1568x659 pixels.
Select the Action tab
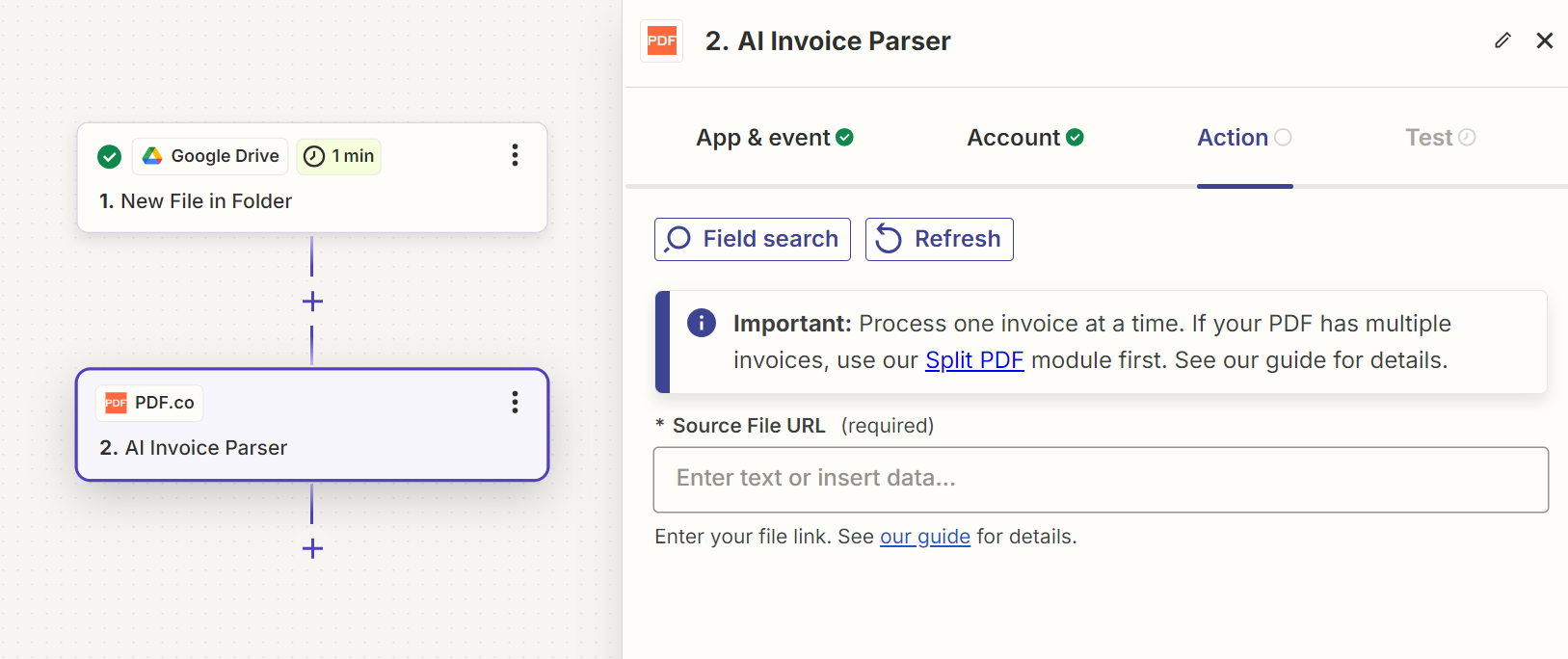tap(1244, 138)
